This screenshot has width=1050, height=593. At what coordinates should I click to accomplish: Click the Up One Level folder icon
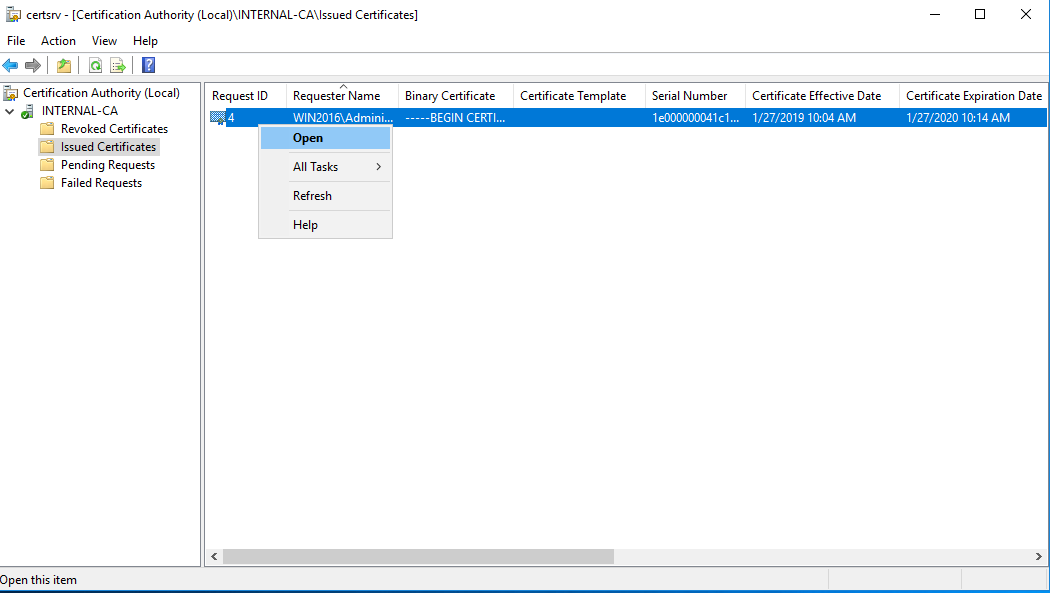click(x=64, y=66)
